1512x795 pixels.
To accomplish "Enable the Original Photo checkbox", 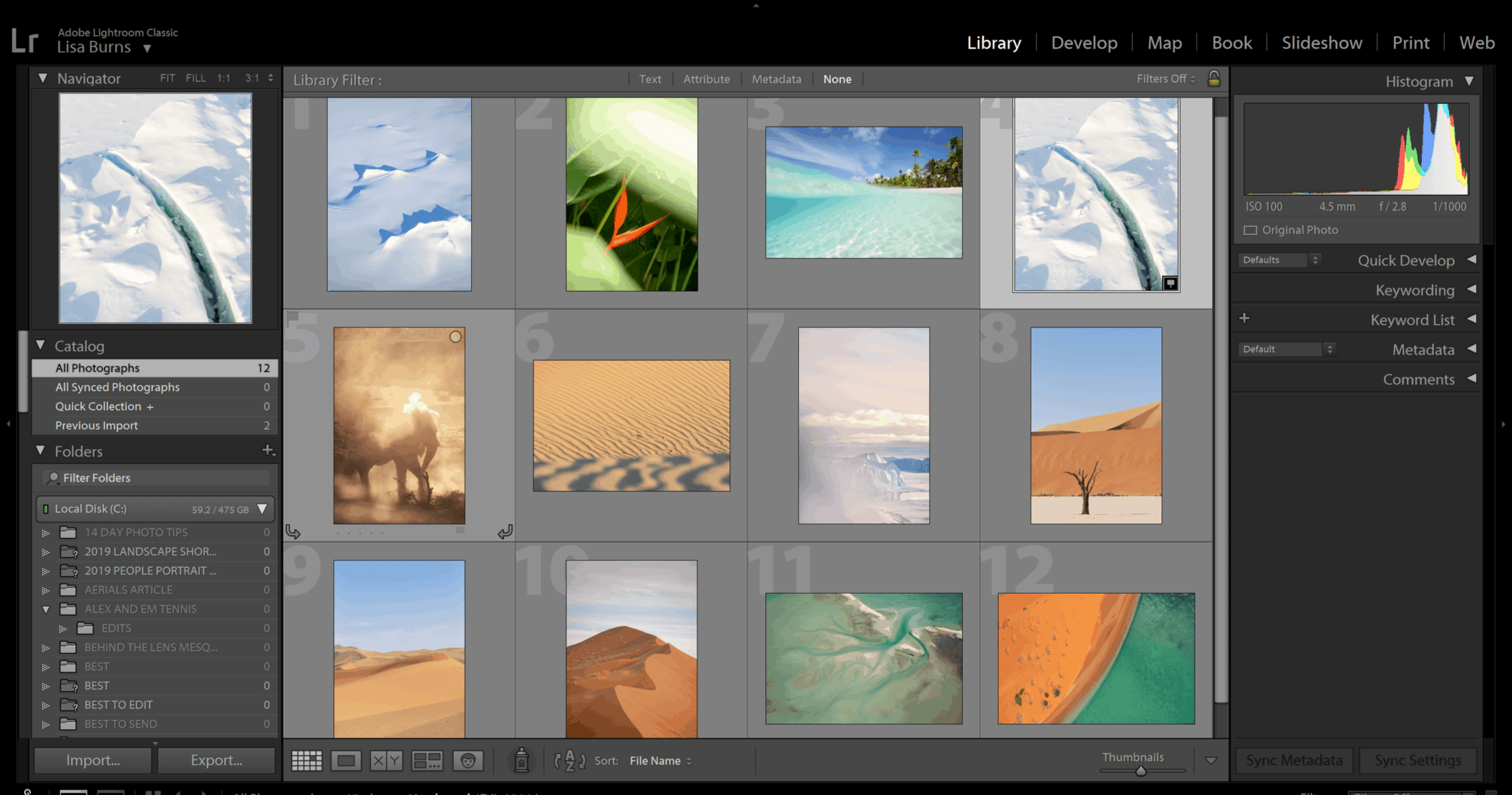I will tap(1250, 230).
